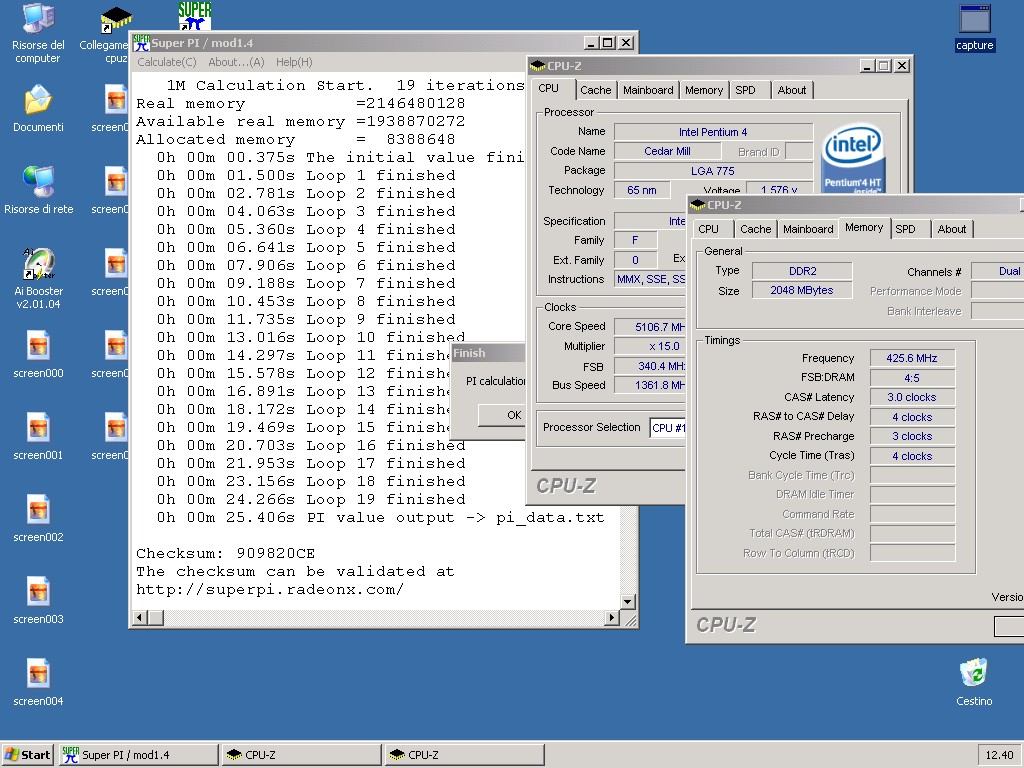This screenshot has width=1024, height=768.
Task: Click the CPU-Z taskbar button beside Super PI
Action: [x=301, y=755]
